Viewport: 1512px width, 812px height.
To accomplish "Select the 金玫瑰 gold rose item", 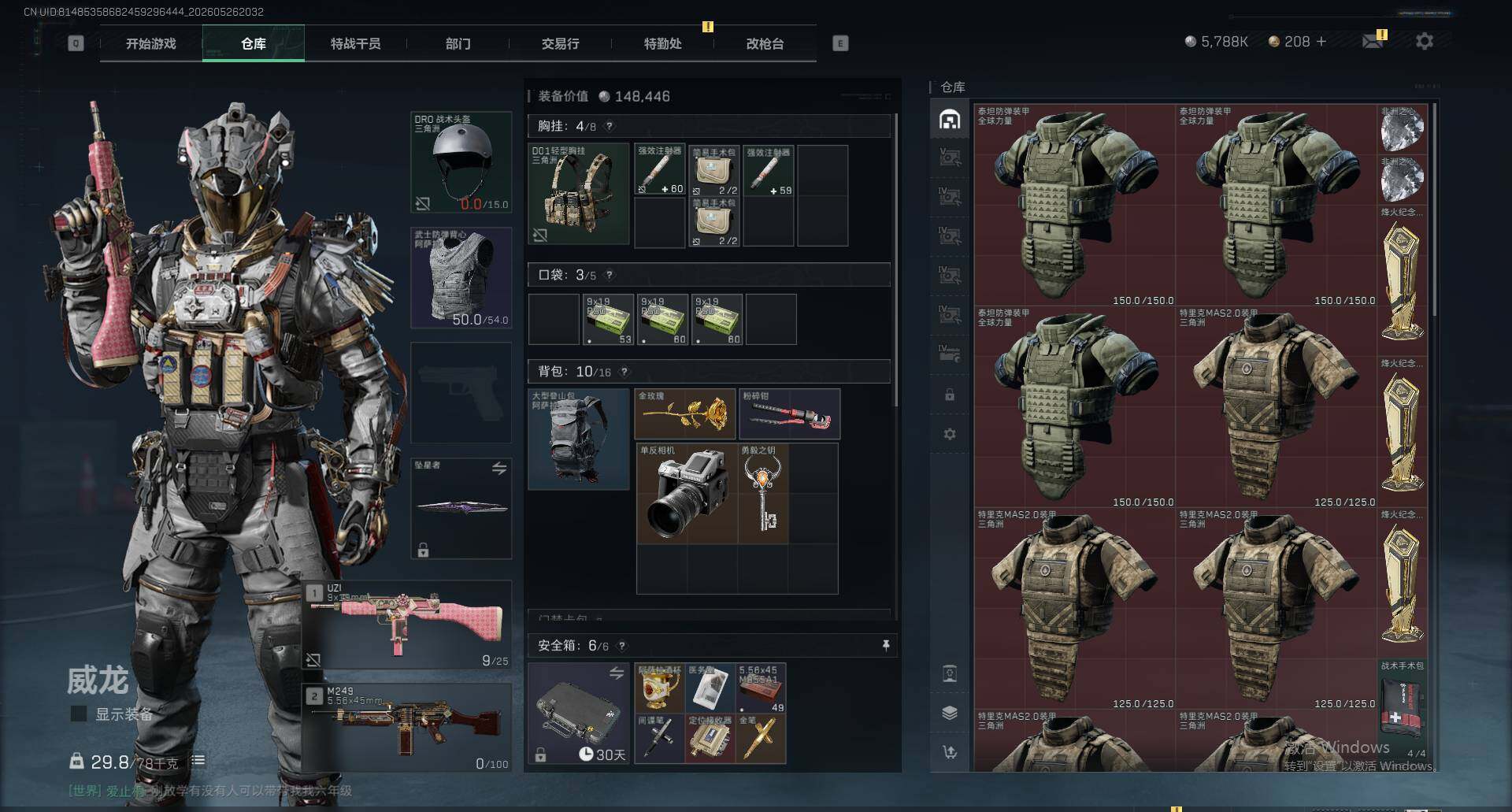I will click(685, 413).
